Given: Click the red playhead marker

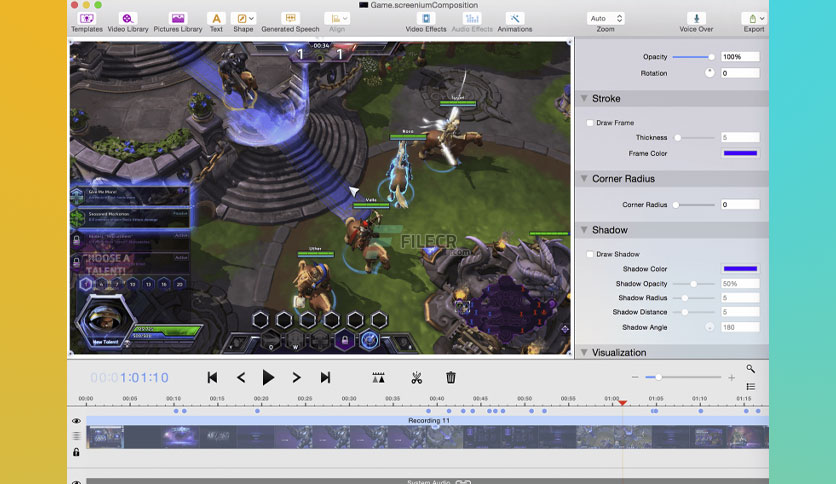Looking at the screenshot, I should (x=622, y=403).
